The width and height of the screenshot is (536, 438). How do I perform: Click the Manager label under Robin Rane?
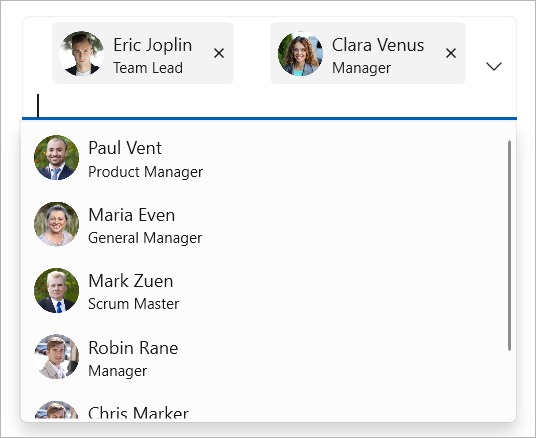[x=118, y=371]
